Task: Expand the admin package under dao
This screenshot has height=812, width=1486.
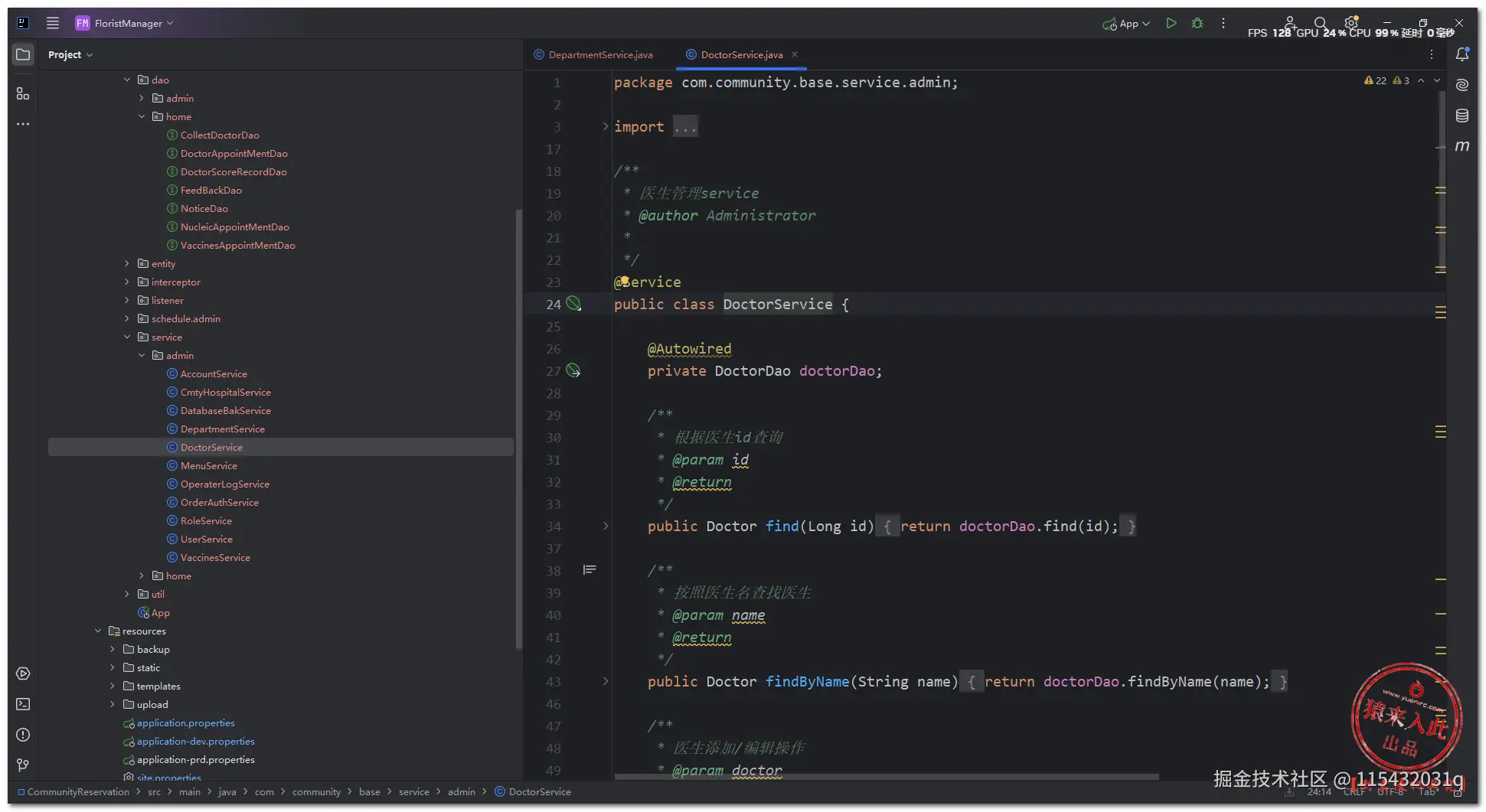Action: [x=142, y=98]
